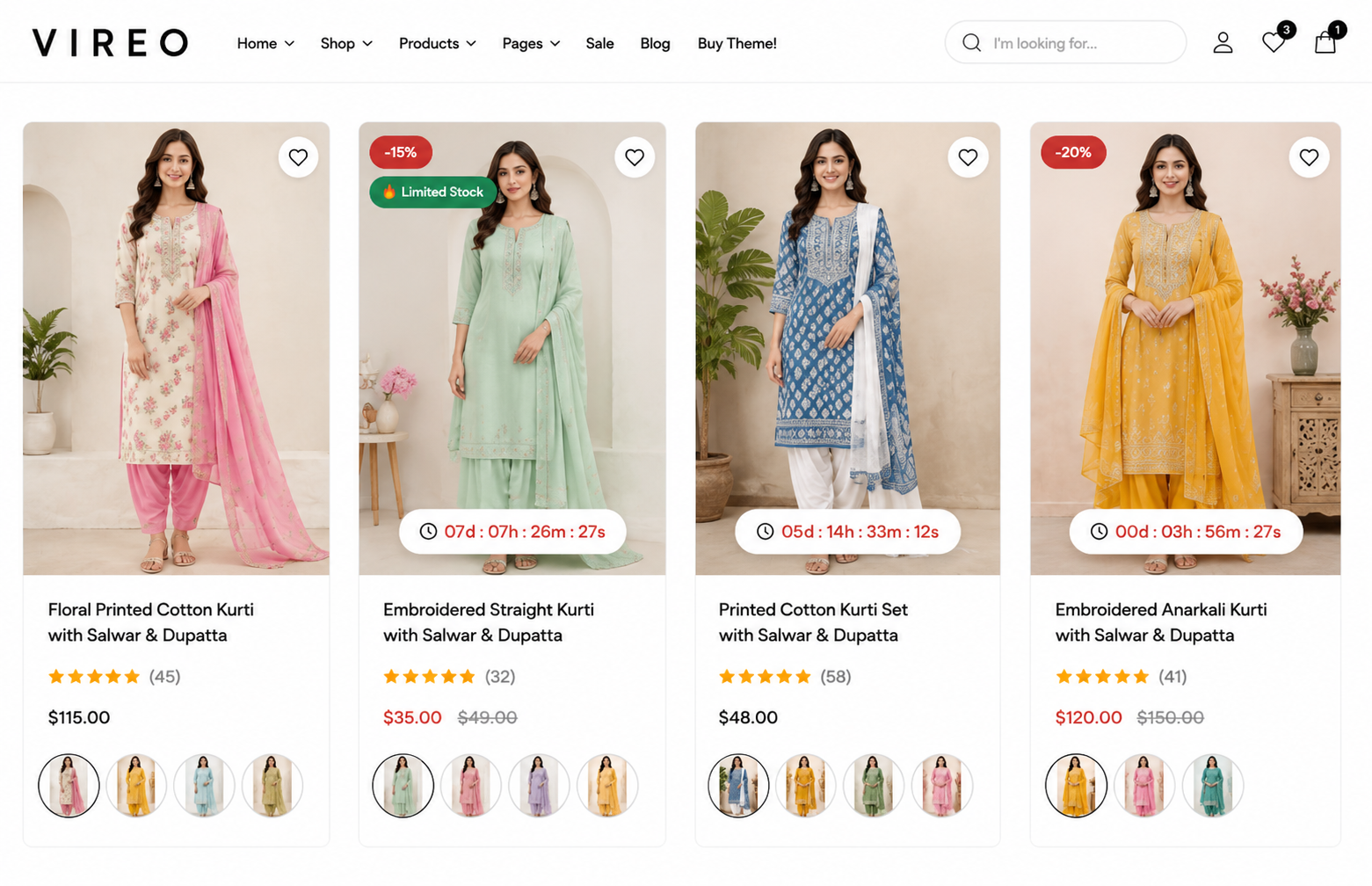Select the yellow swatch of Floral Printed Kurti
Image resolution: width=1372 pixels, height=886 pixels.
(136, 785)
